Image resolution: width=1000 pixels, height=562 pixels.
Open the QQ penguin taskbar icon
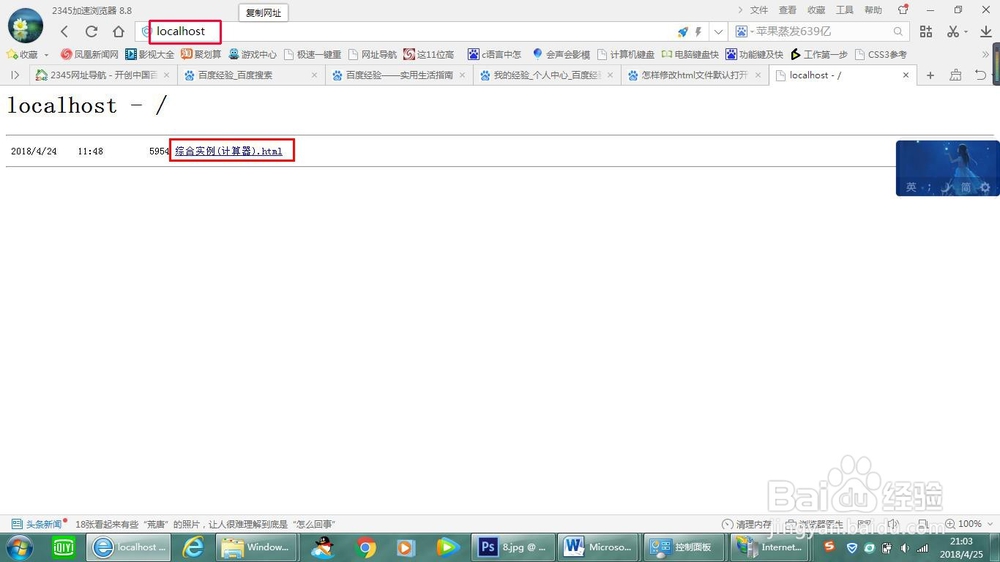pyautogui.click(x=323, y=547)
